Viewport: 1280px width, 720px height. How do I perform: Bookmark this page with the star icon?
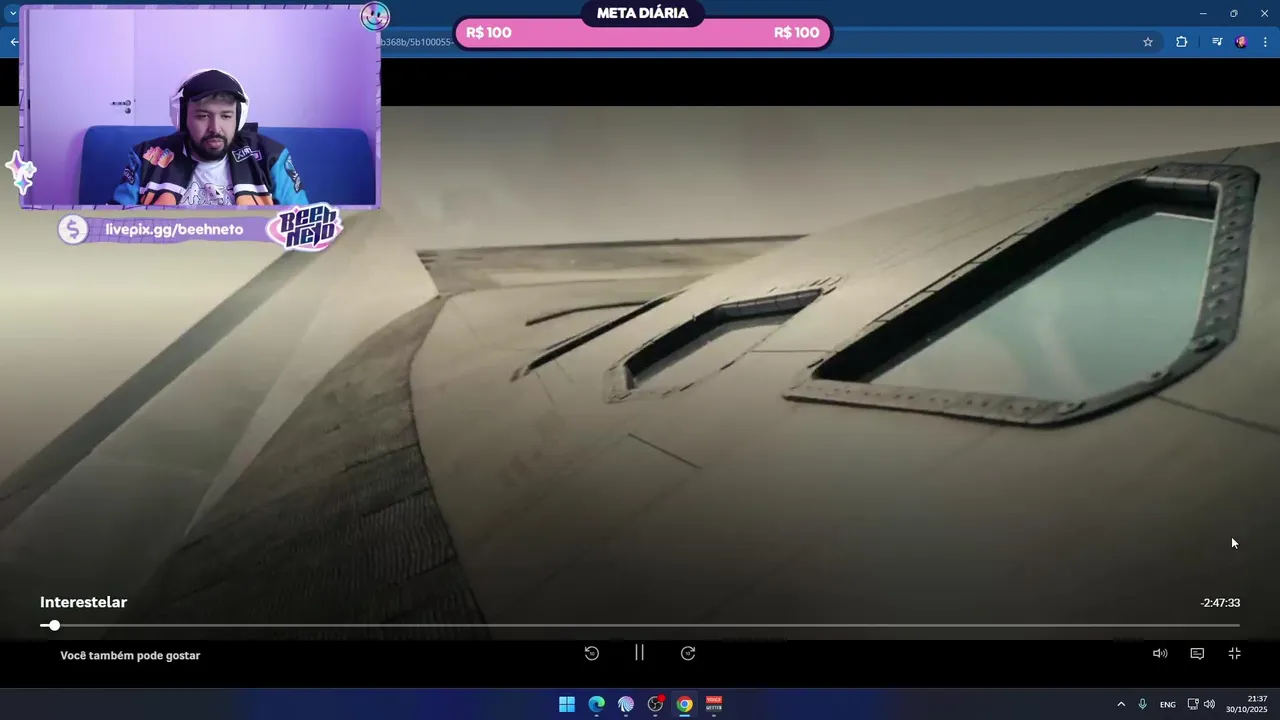[1148, 42]
